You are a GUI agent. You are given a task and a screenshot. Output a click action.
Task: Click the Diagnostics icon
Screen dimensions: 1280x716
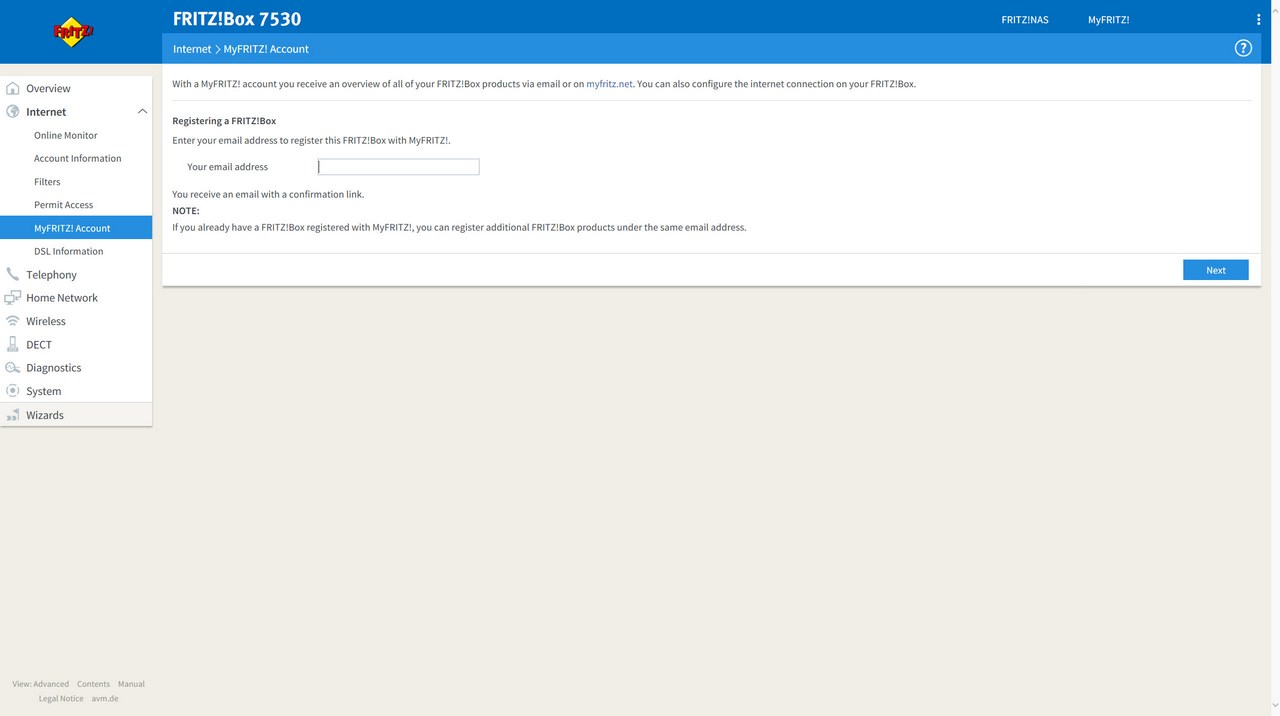[12, 368]
